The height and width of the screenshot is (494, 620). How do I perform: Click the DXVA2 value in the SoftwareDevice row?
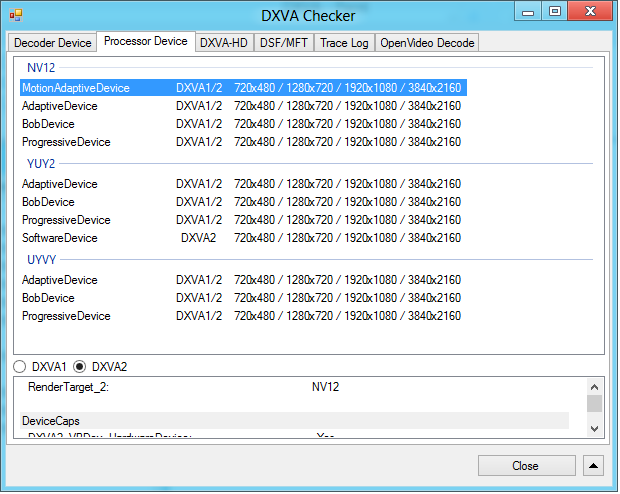[x=198, y=238]
